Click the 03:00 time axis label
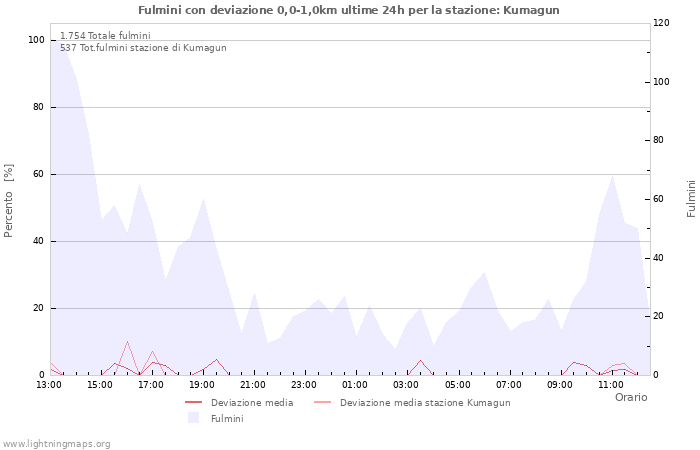The height and width of the screenshot is (450, 700). tap(406, 385)
